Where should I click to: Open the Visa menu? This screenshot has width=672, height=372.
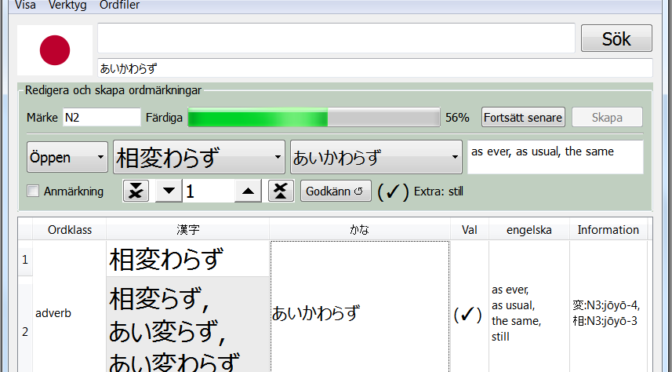click(x=25, y=6)
